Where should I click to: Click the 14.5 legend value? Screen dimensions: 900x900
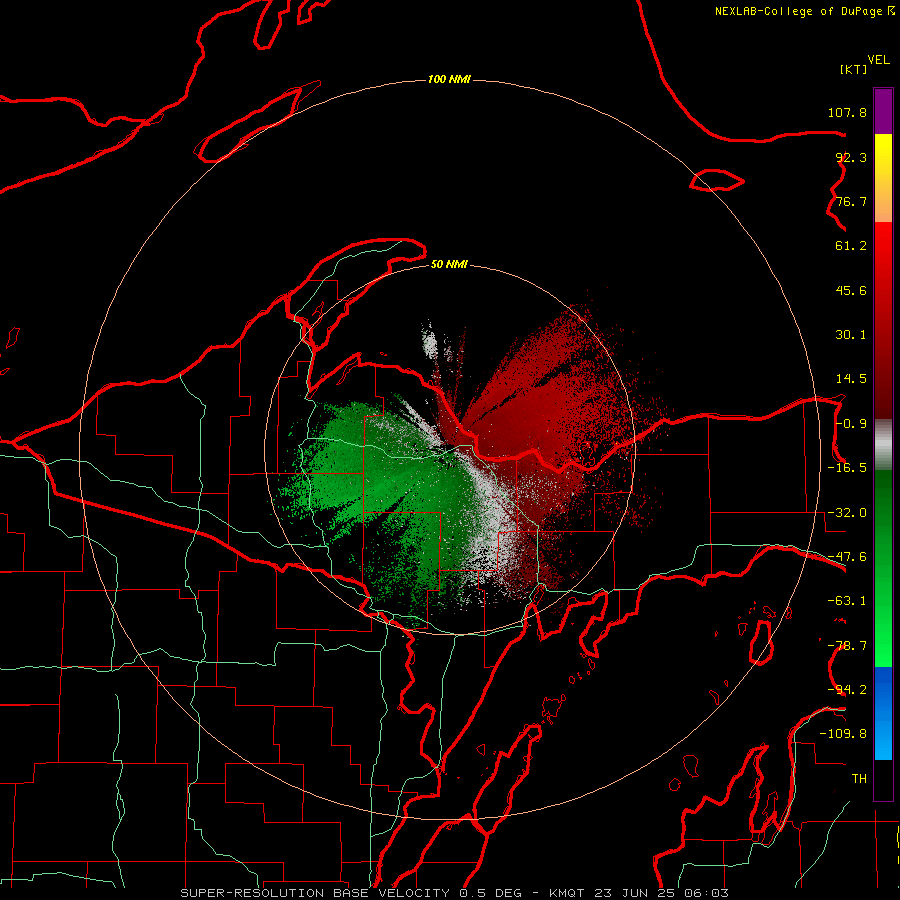[x=851, y=379]
